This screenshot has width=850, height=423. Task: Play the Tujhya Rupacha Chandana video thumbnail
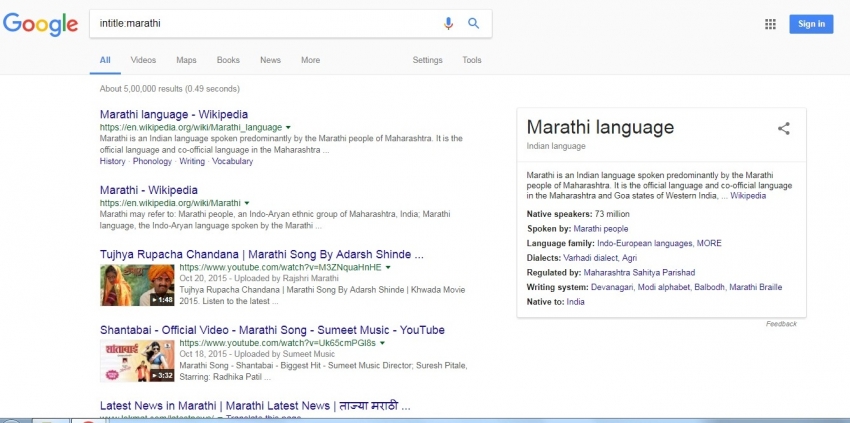137,285
